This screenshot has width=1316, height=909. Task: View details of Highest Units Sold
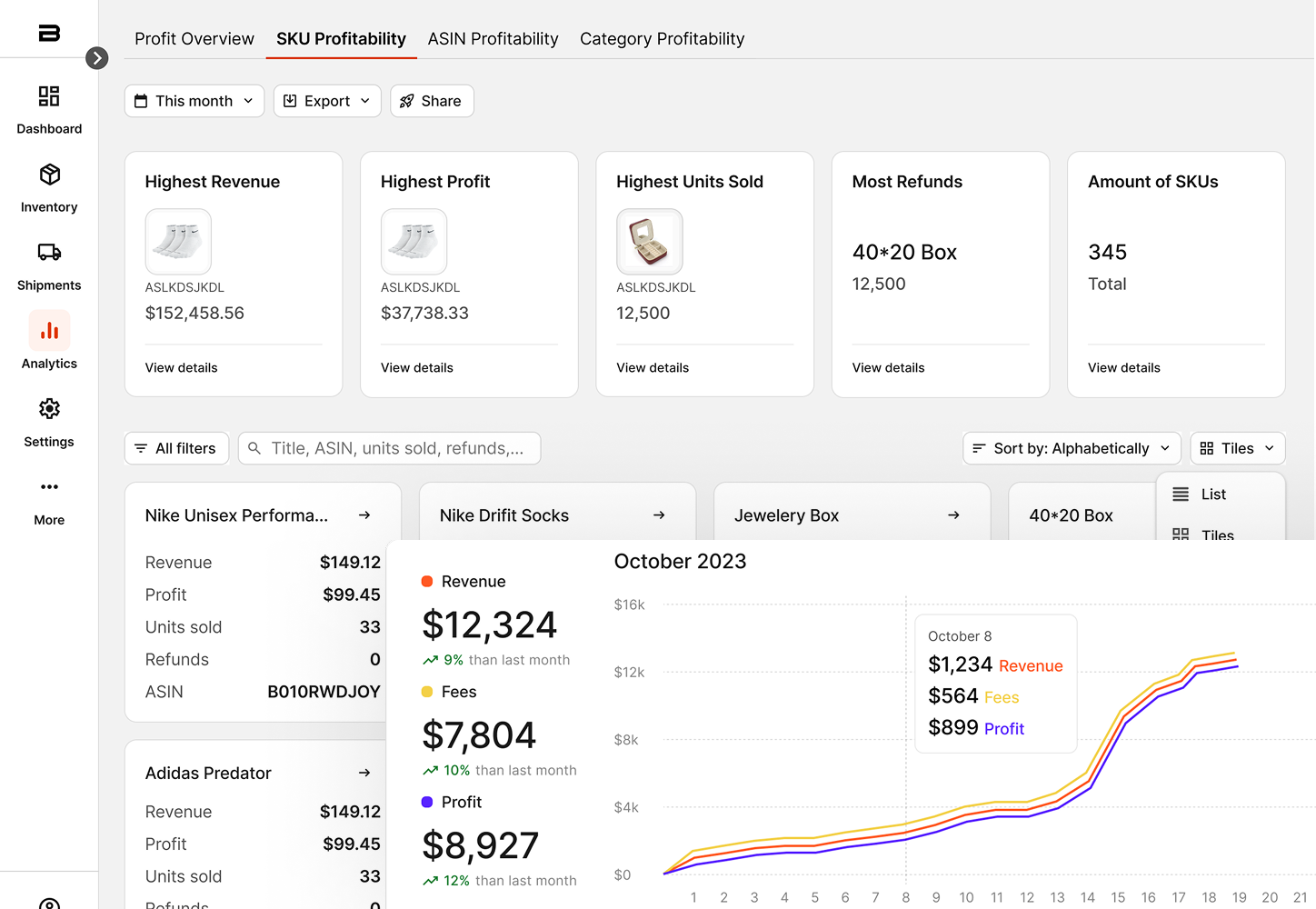pos(653,367)
